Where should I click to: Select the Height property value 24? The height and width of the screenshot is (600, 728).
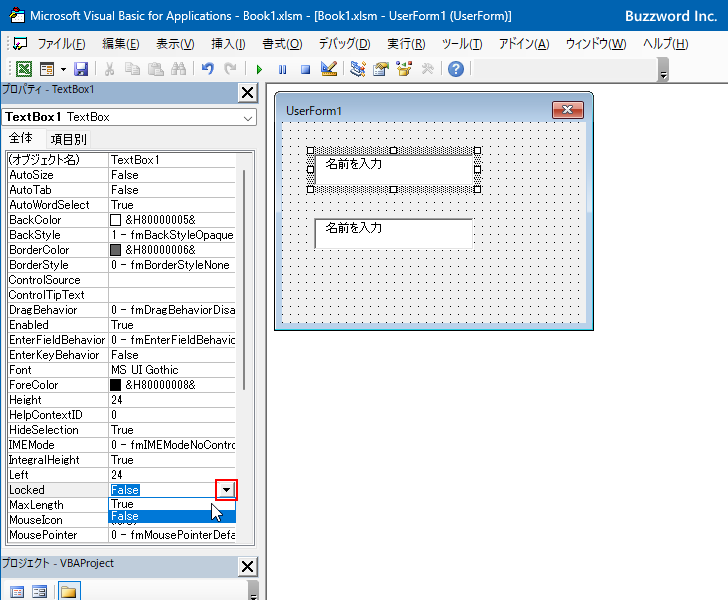[x=172, y=400]
